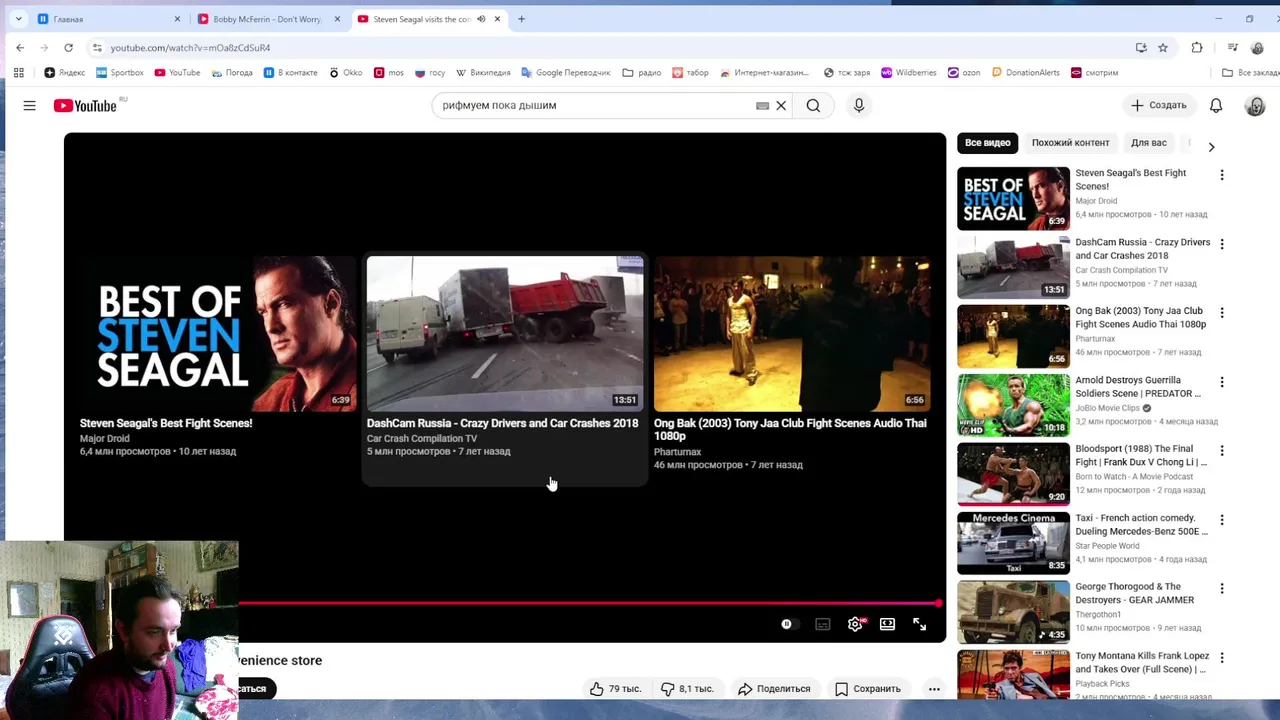Show more filter chips with right arrow
Image resolution: width=1280 pixels, height=720 pixels.
pyautogui.click(x=1211, y=147)
